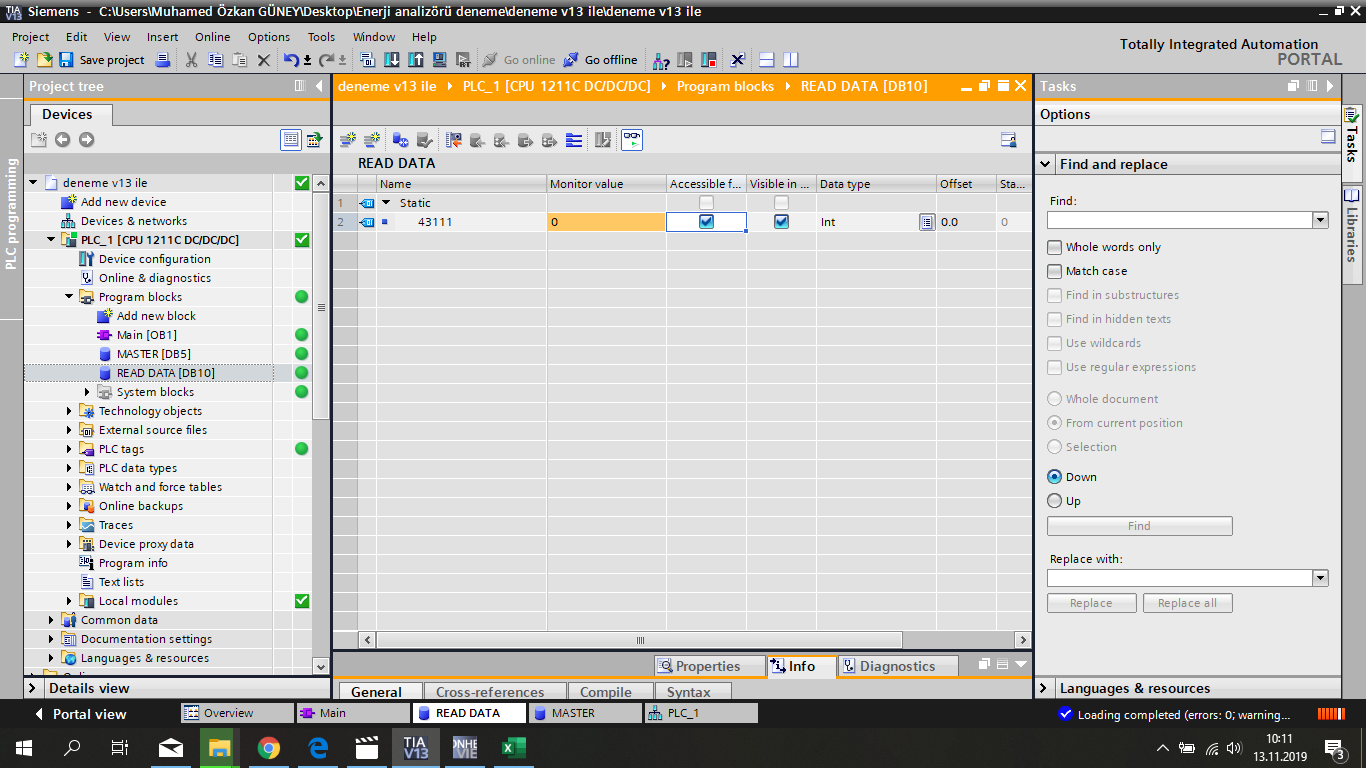Expand the Languages & resources panel

click(1045, 688)
